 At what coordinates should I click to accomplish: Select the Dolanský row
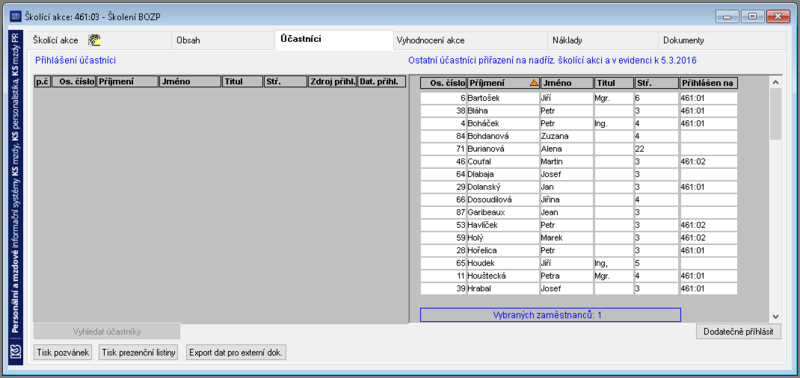point(579,187)
